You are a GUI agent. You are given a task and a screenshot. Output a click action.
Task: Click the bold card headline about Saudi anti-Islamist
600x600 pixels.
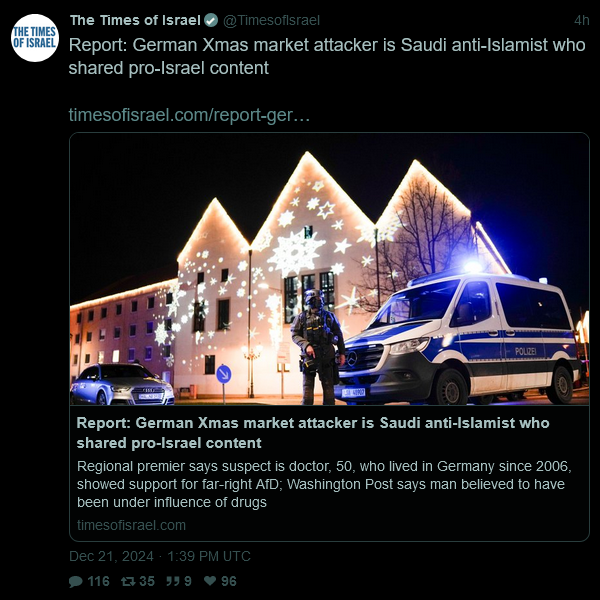tap(313, 433)
